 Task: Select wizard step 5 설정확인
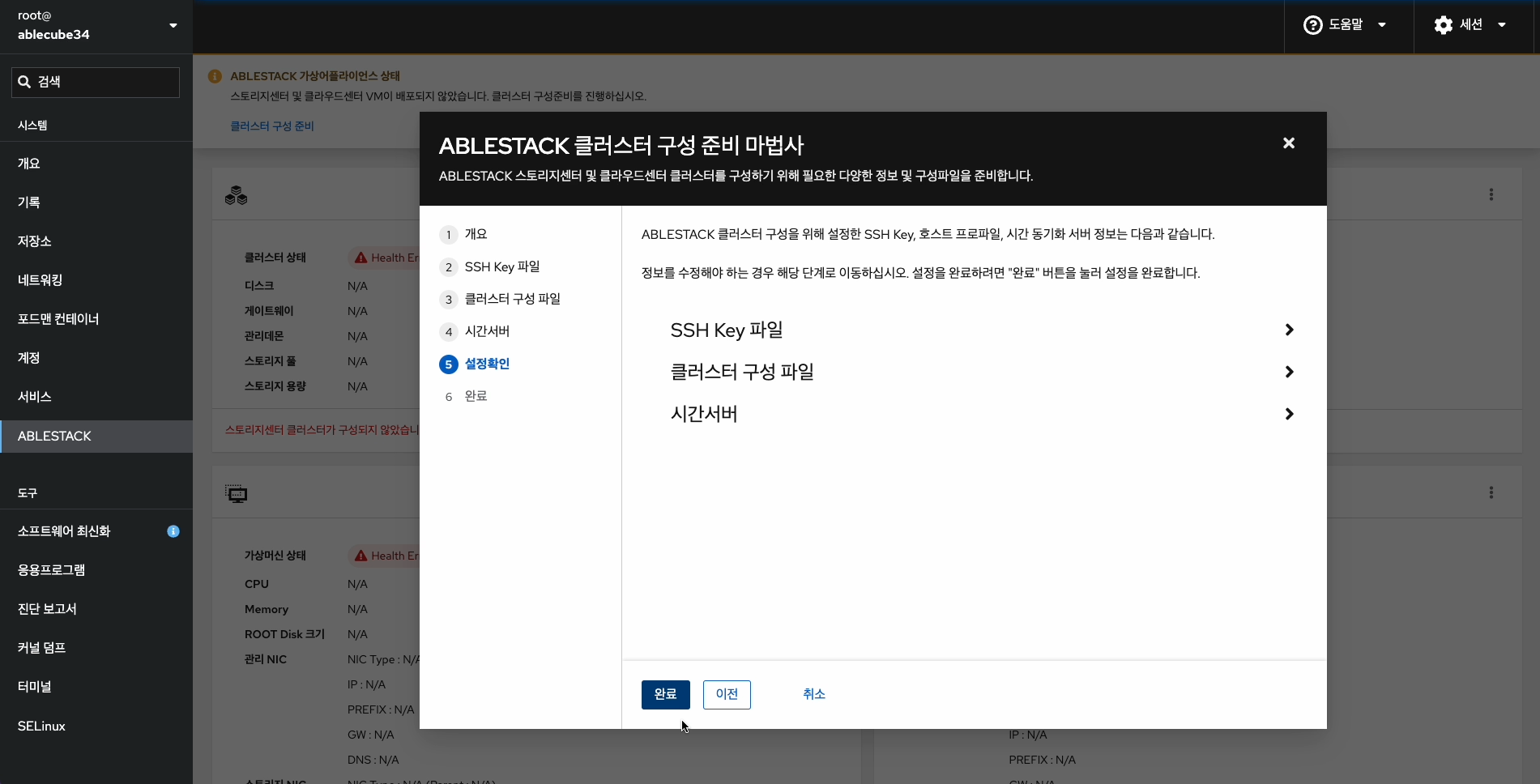pyautogui.click(x=475, y=364)
